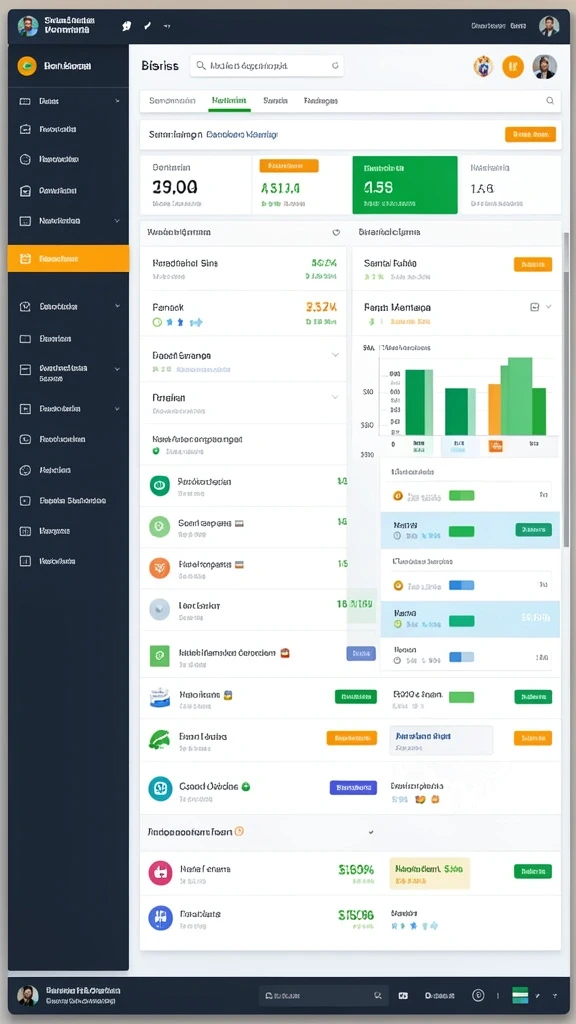Click the light green circle list icon
Viewport: 576px width, 1024px height.
(159, 526)
